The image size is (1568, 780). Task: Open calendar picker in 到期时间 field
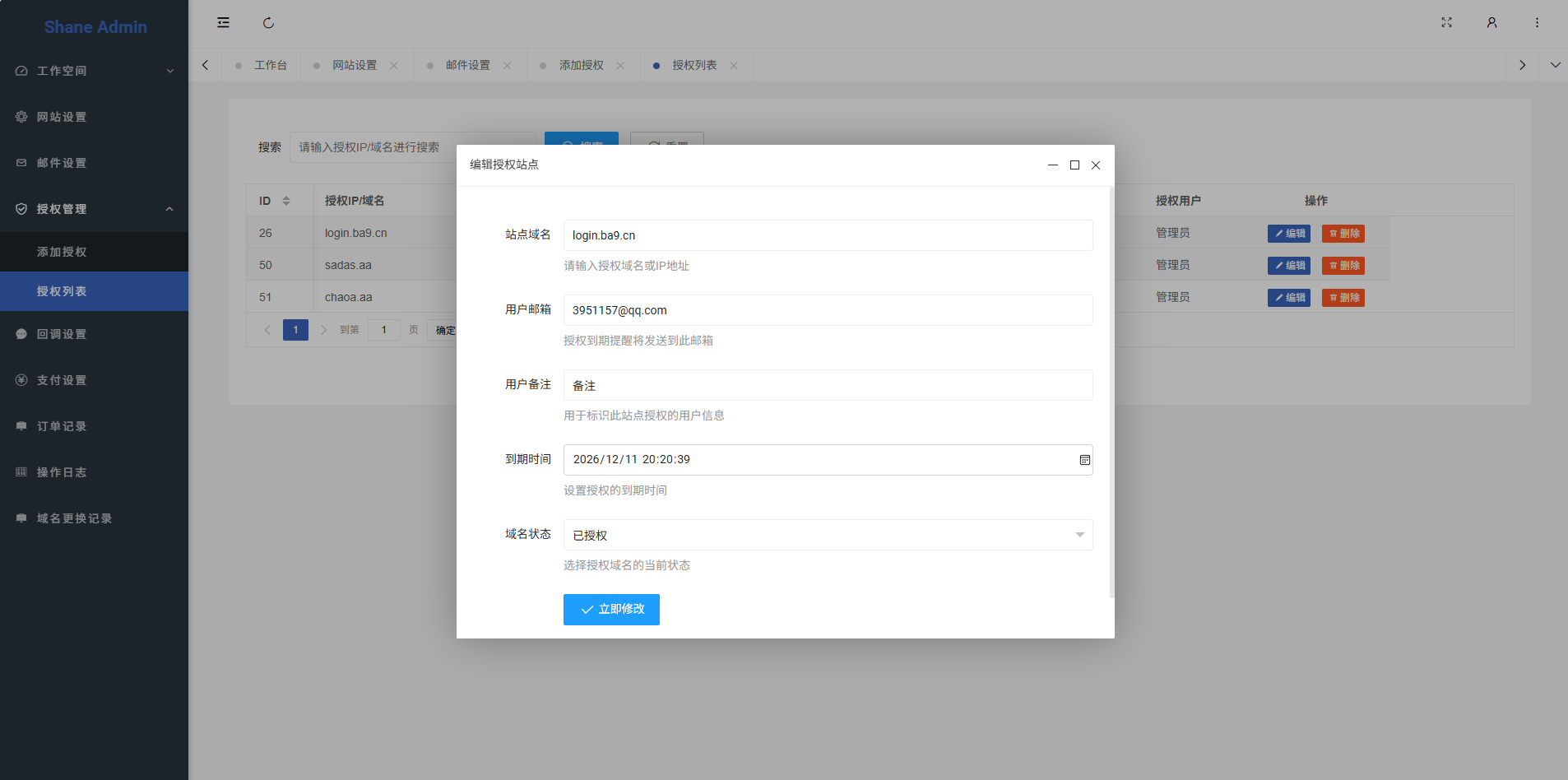[1084, 460]
